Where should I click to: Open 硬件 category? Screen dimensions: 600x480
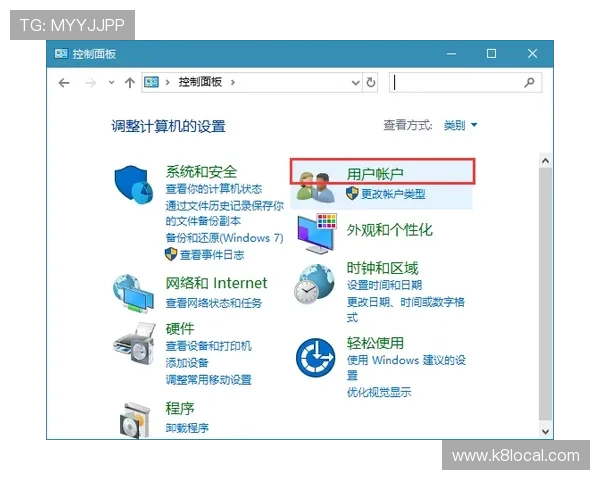(180, 328)
